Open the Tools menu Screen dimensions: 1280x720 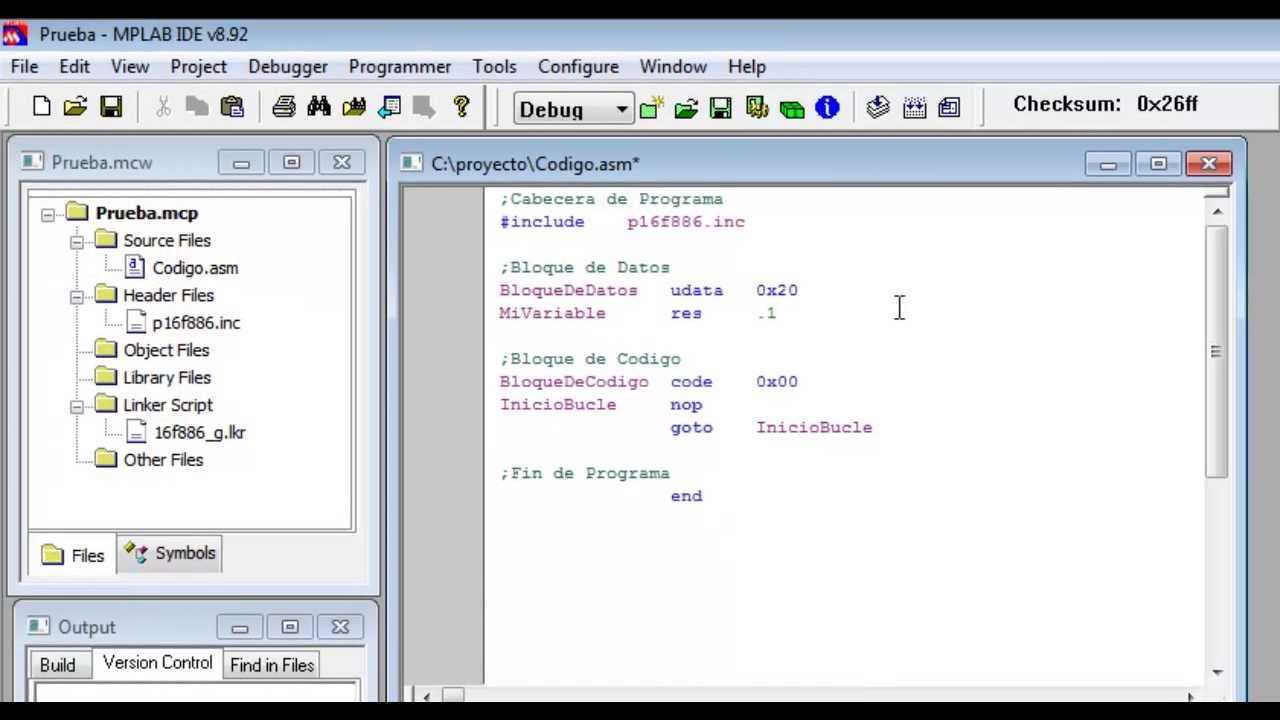click(x=494, y=66)
